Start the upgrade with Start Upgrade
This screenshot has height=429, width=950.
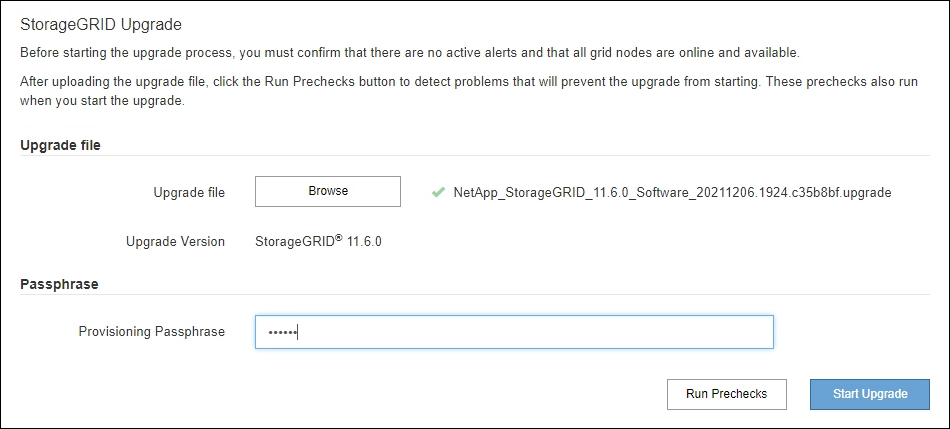click(x=870, y=394)
